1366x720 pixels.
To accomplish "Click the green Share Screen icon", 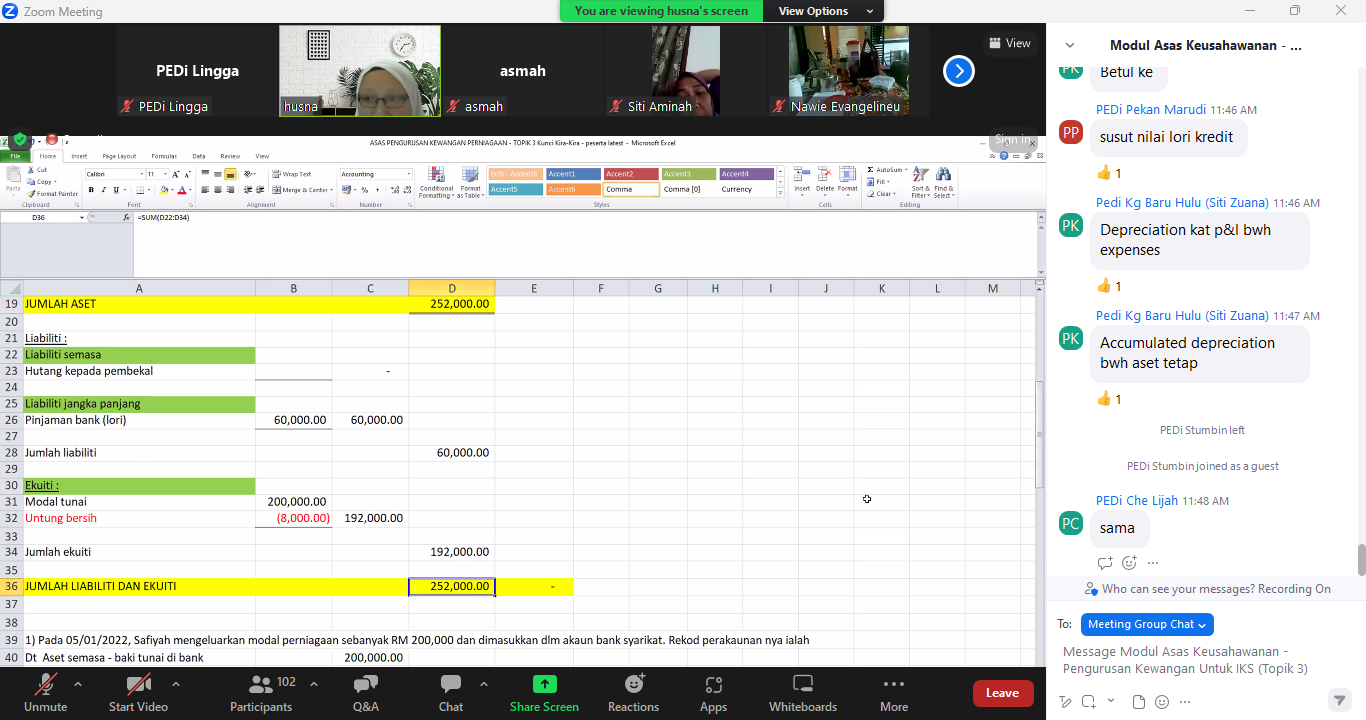I will (544, 684).
